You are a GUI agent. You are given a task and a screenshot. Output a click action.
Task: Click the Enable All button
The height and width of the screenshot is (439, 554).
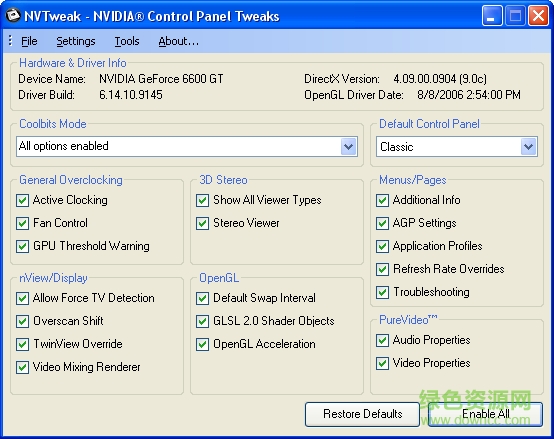[485, 414]
